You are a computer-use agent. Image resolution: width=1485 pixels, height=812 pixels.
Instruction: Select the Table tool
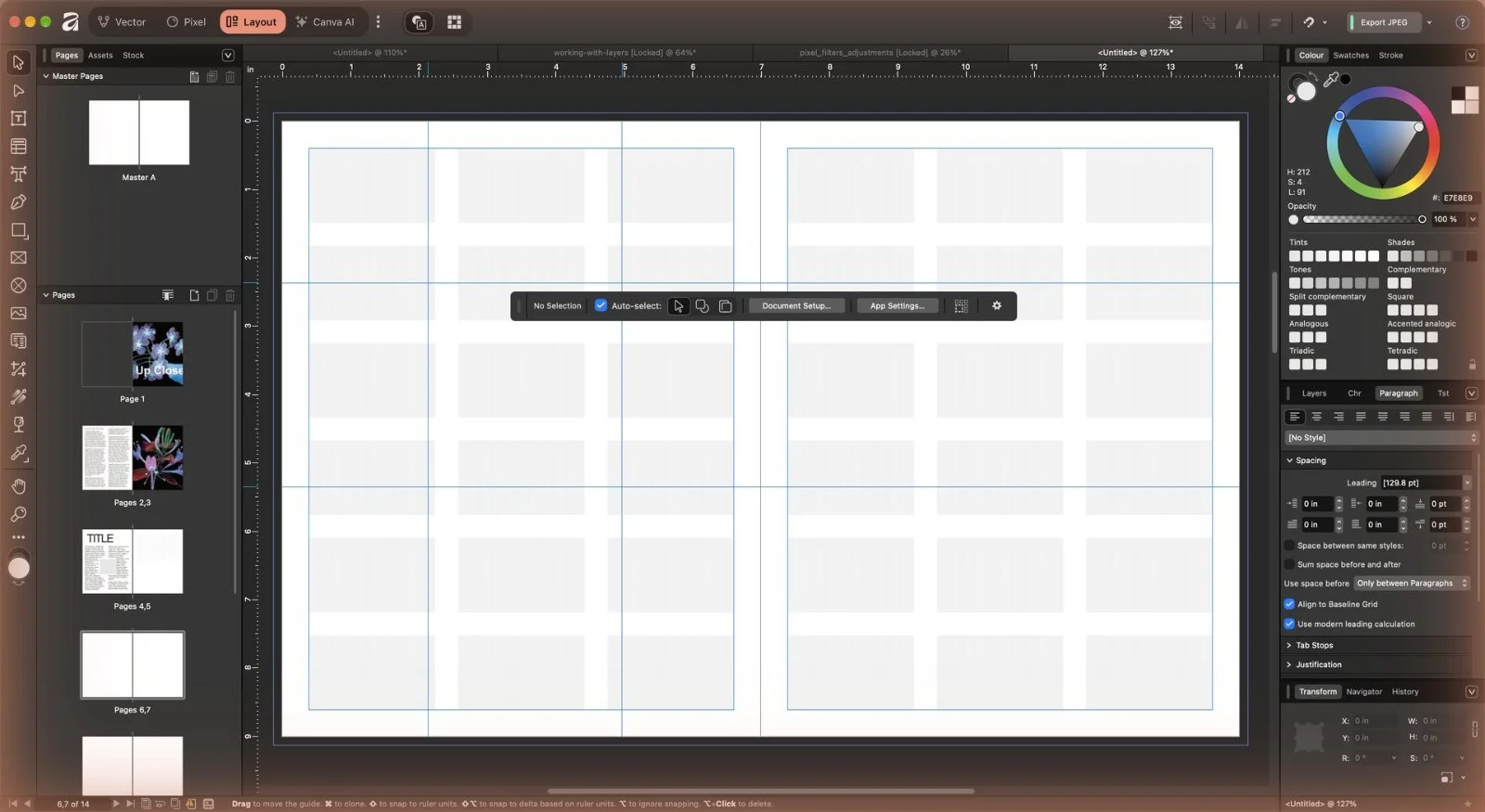point(18,146)
